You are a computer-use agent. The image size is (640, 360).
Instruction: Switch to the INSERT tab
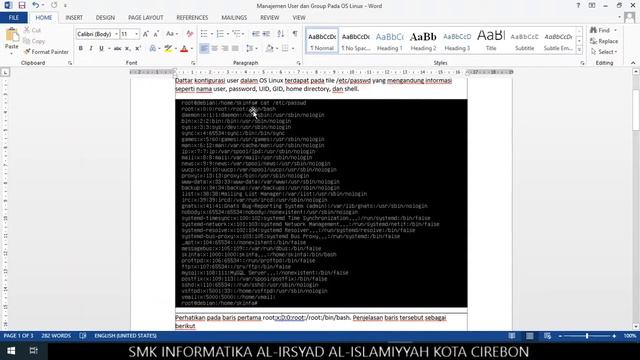tap(74, 18)
